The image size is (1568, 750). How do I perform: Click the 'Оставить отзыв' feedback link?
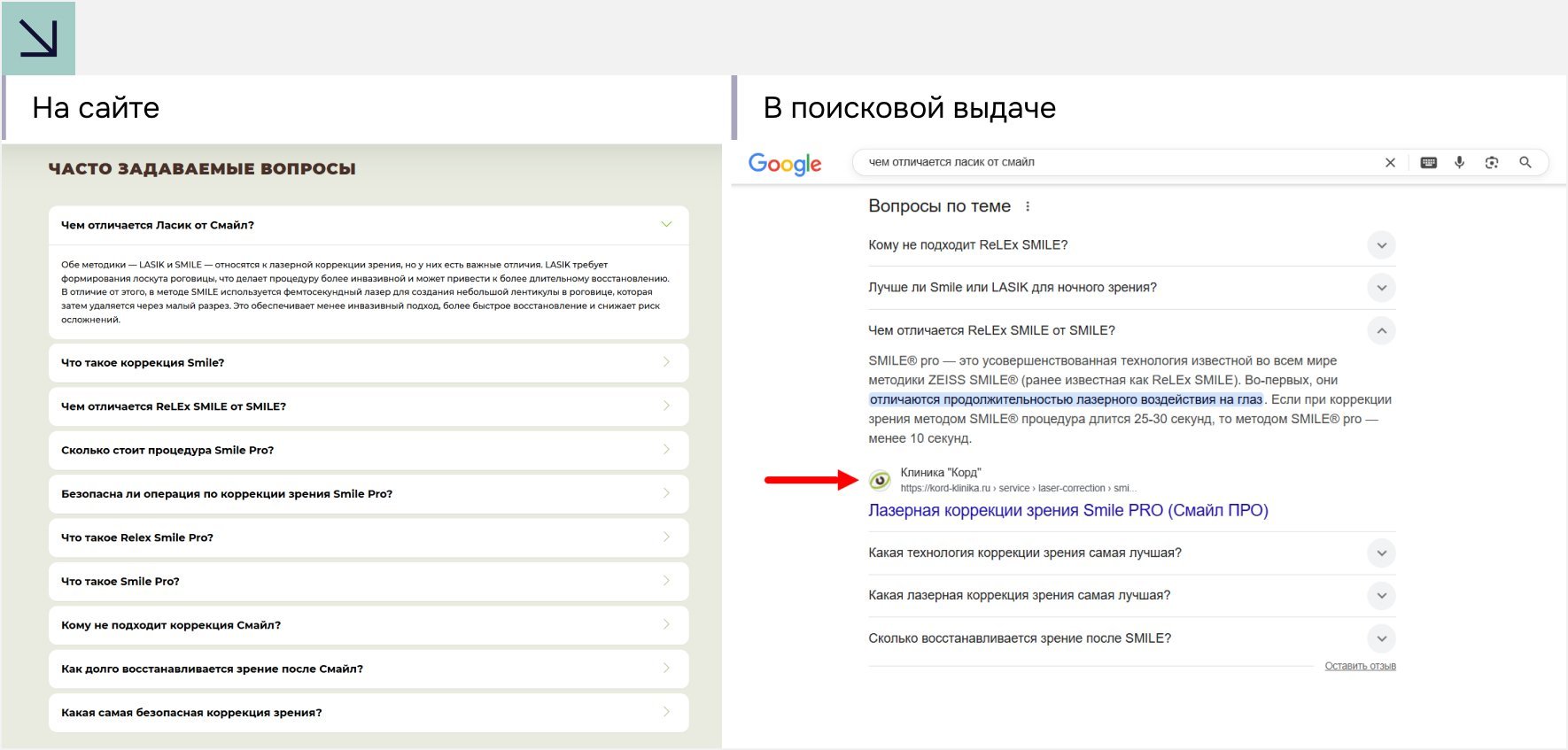click(x=1360, y=666)
